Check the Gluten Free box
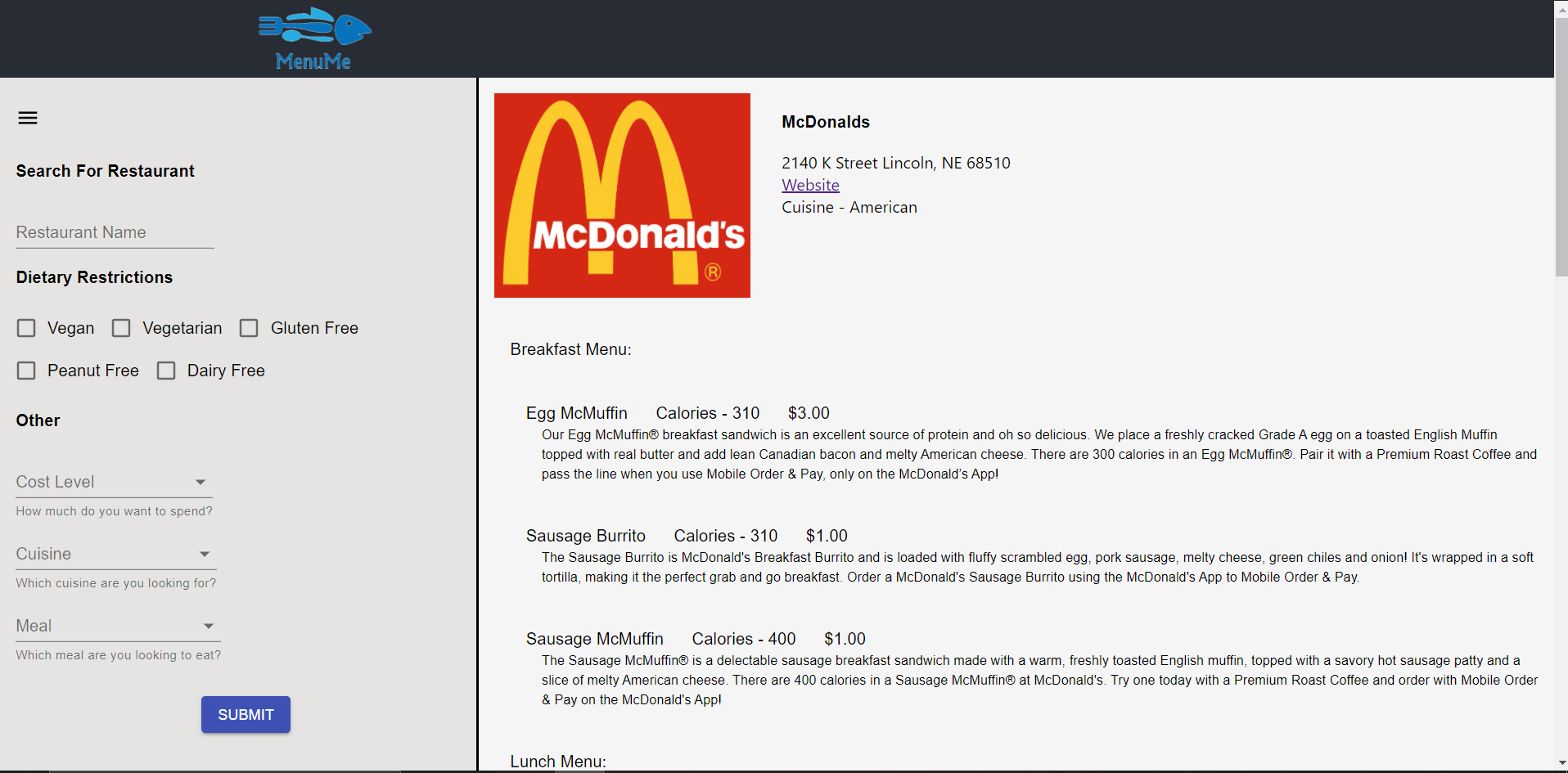The height and width of the screenshot is (773, 1568). [249, 328]
